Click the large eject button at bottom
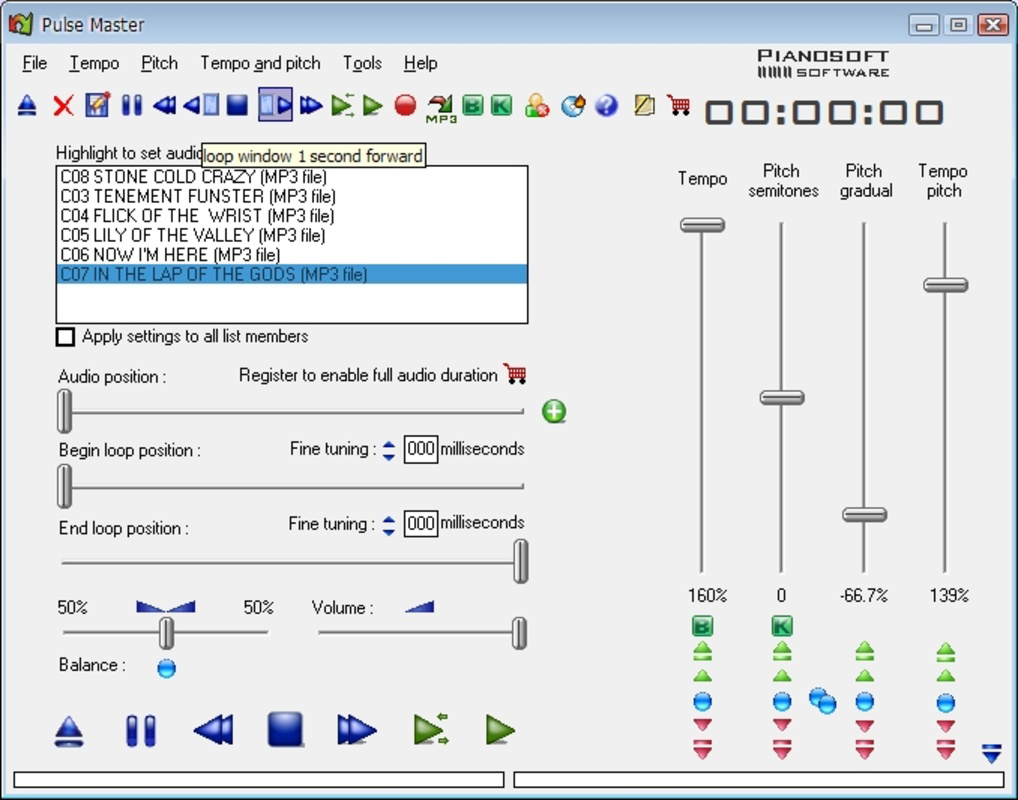The height and width of the screenshot is (800, 1018). pos(69,731)
